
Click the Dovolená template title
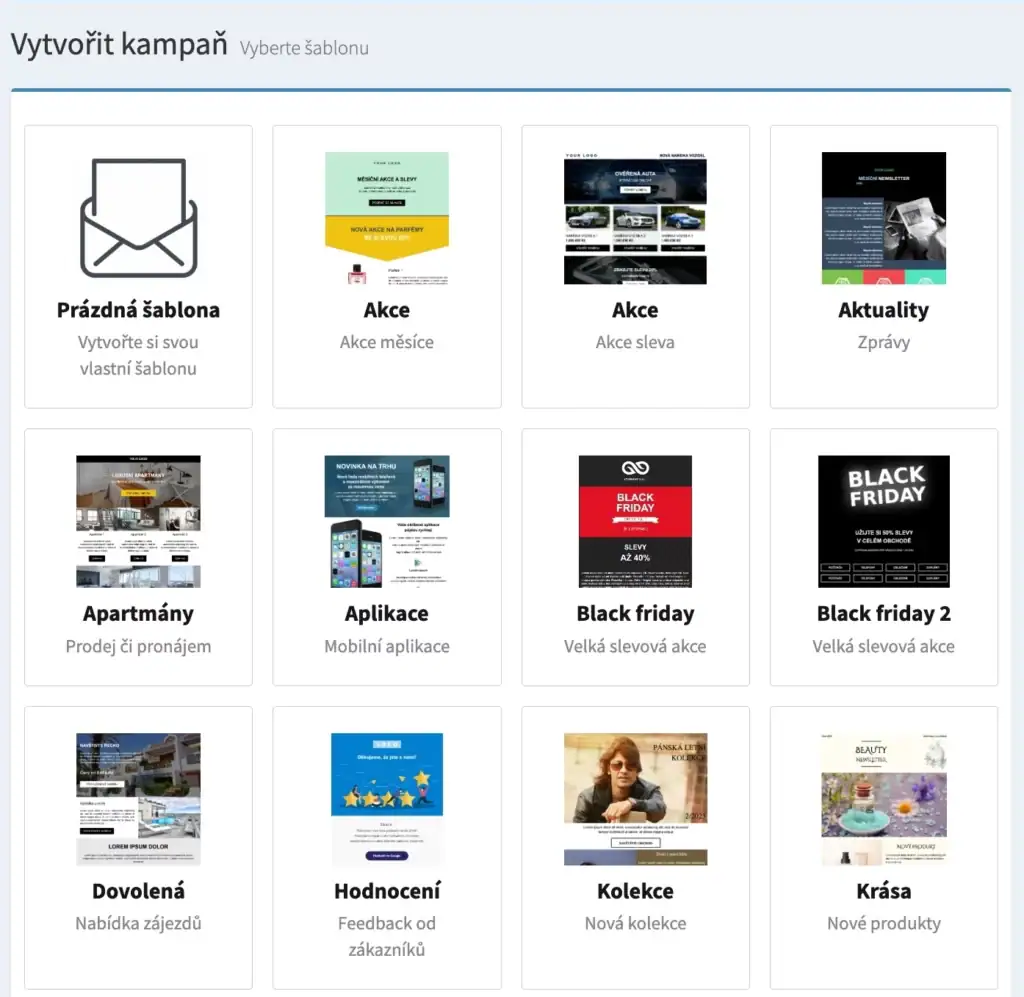pyautogui.click(x=138, y=891)
